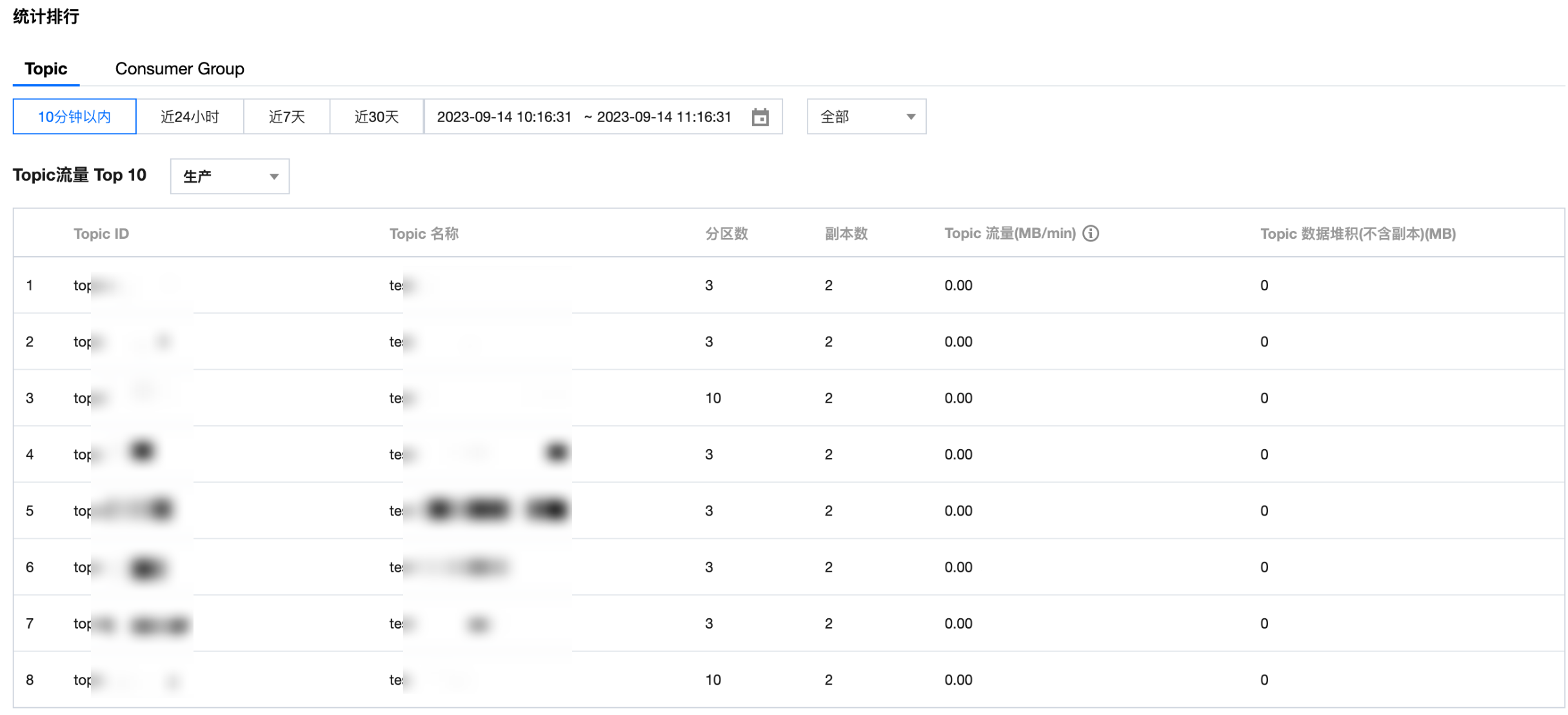
Task: Open the topic ID in row 1
Action: [97, 285]
